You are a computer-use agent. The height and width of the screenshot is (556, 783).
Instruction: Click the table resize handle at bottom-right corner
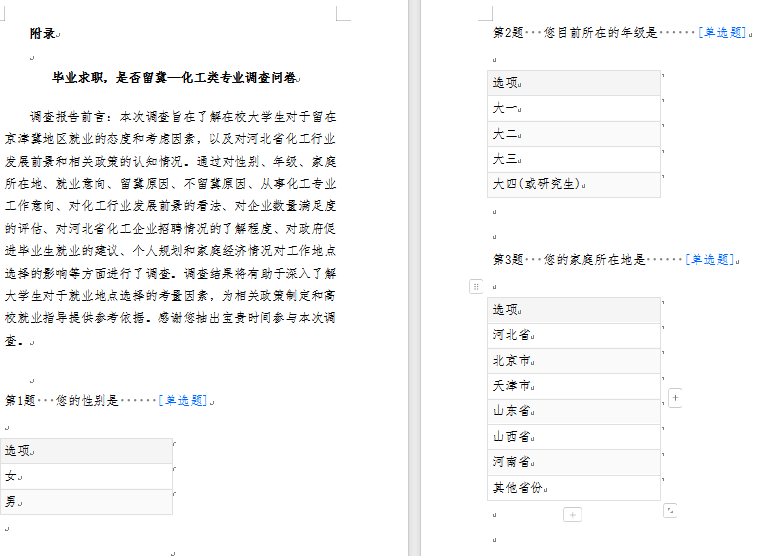click(670, 510)
